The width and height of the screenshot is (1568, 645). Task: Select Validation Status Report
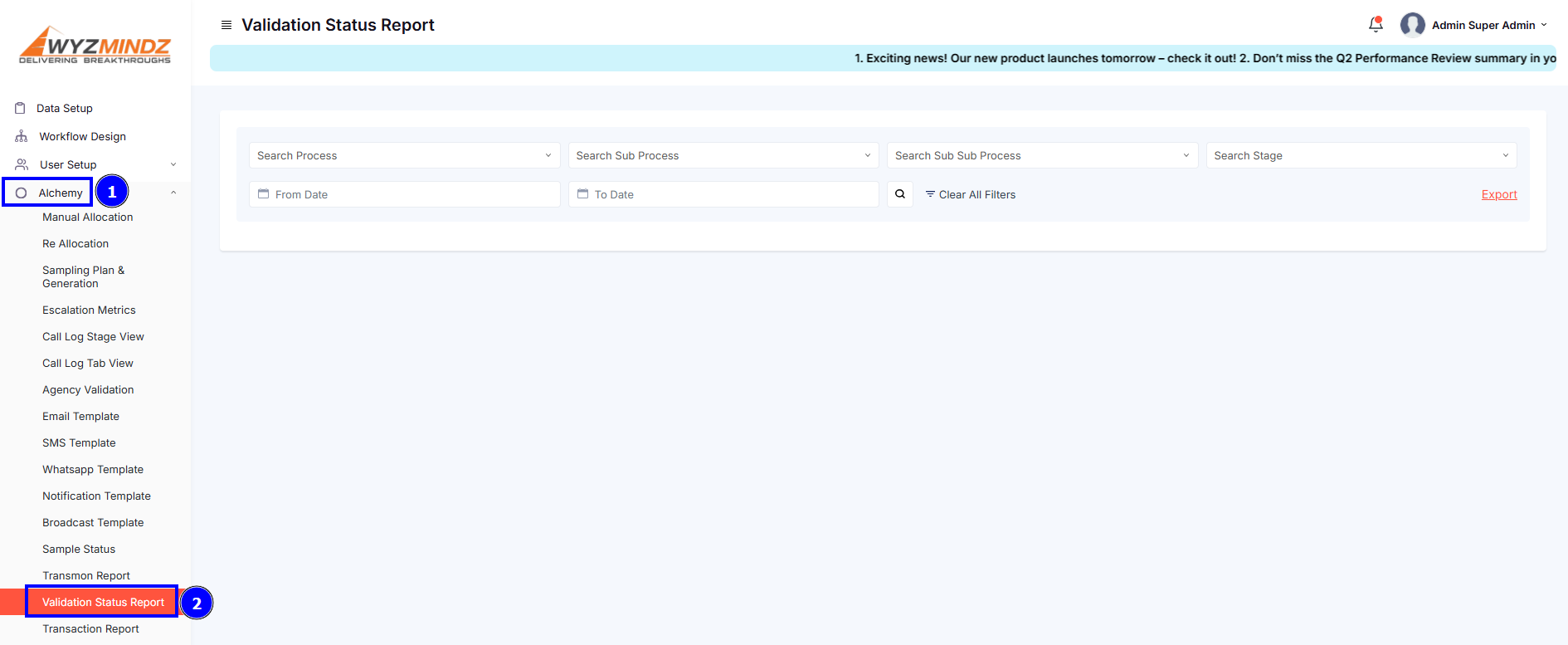[x=103, y=602]
